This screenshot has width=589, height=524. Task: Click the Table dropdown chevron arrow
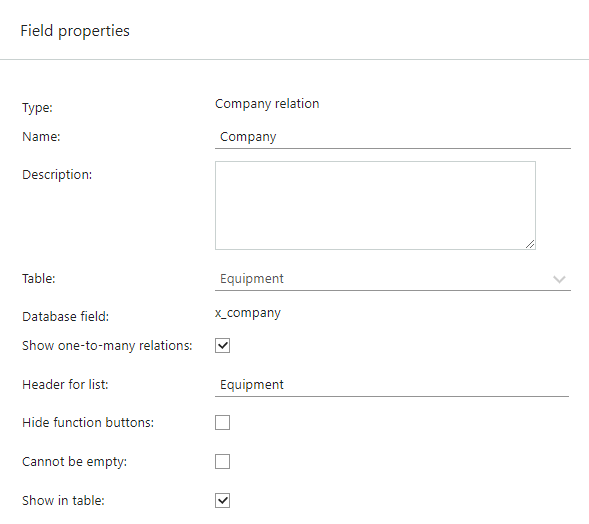pyautogui.click(x=559, y=279)
